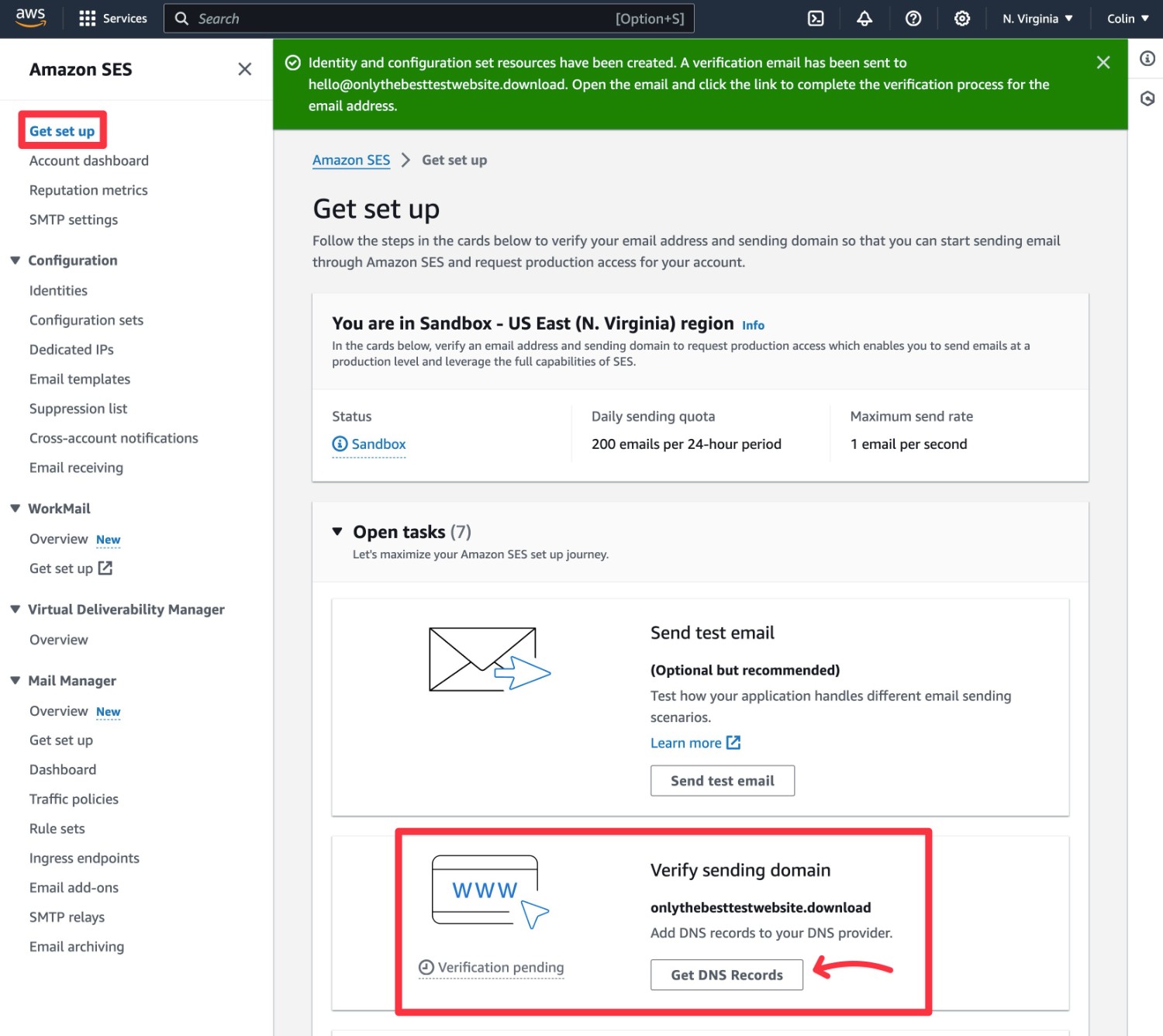This screenshot has height=1036, width=1163.
Task: Open Ingress endpoints
Action: [x=85, y=858]
